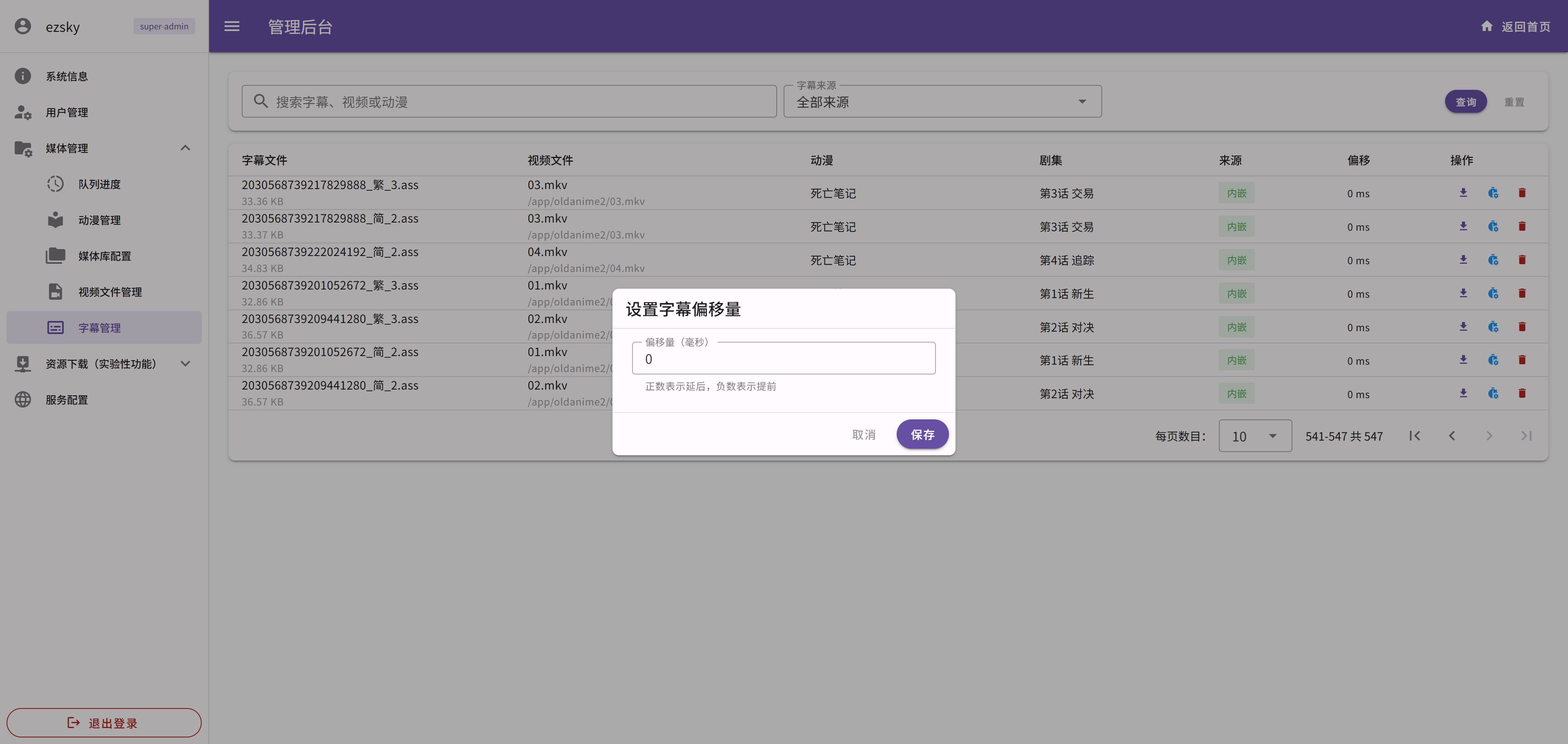Open 服务配置 in the sidebar
This screenshot has height=744, width=1568.
point(66,400)
